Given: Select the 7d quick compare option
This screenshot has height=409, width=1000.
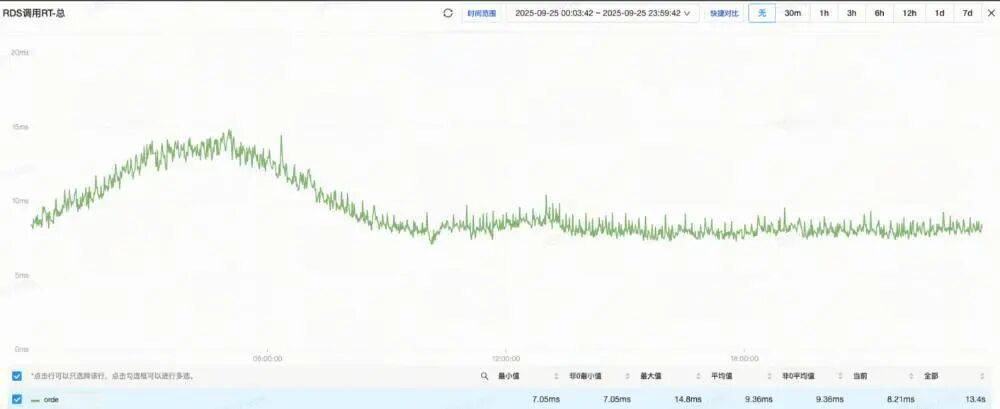Looking at the screenshot, I should coord(967,13).
